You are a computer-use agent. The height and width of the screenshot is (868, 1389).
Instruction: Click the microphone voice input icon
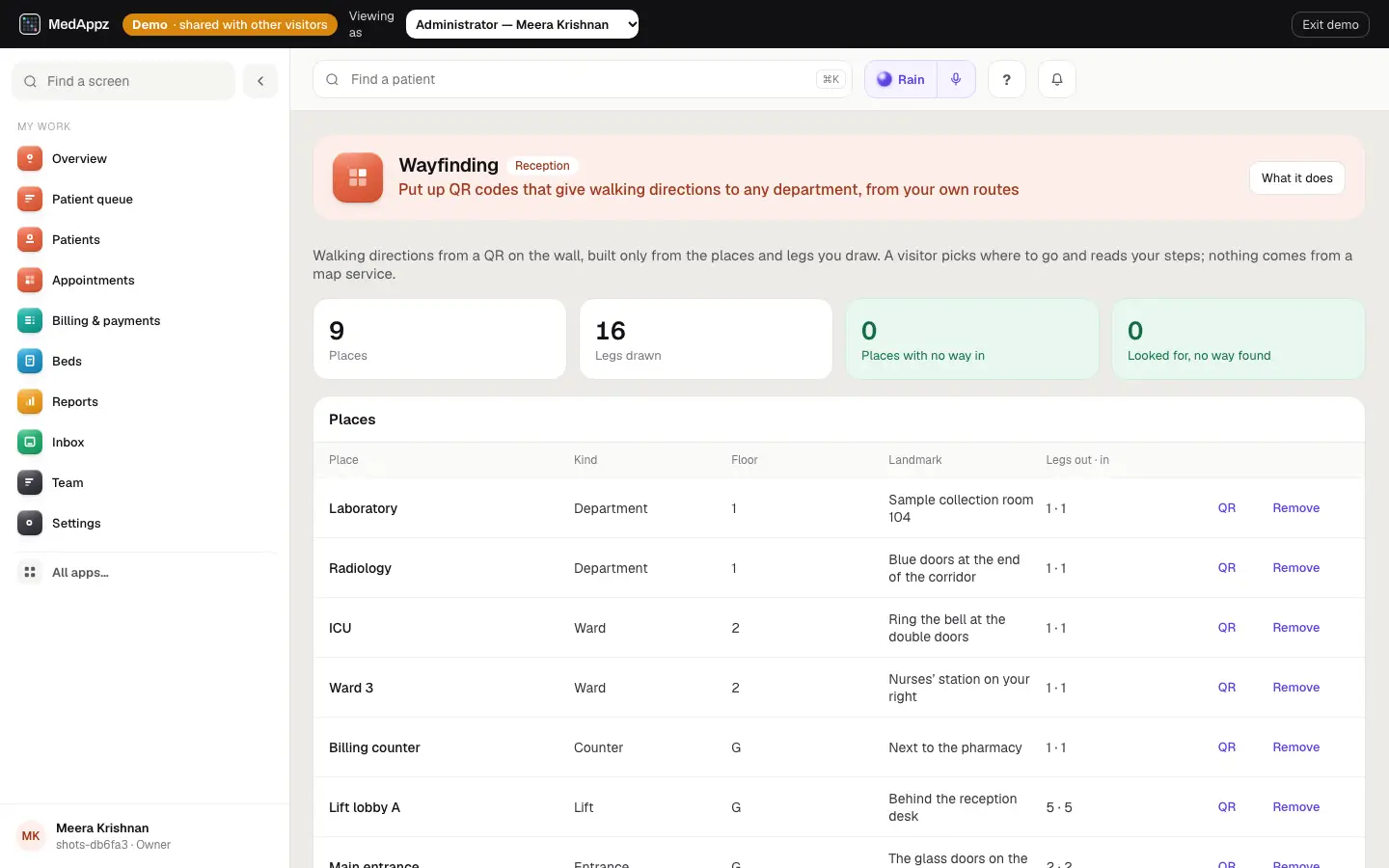coord(956,79)
